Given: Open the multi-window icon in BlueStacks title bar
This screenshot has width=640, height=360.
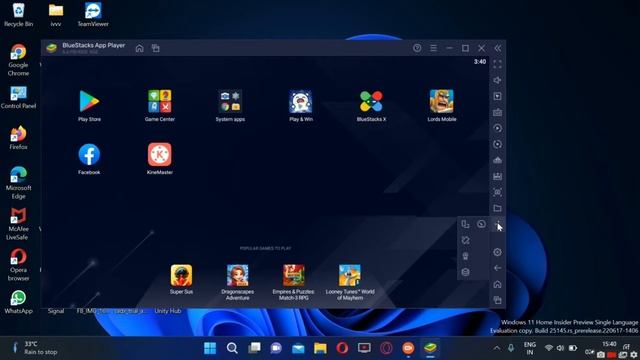Looking at the screenshot, I should point(156,49).
